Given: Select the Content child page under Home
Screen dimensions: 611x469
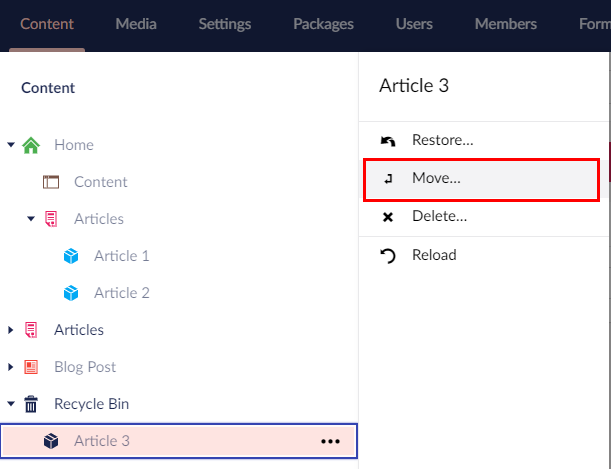Looking at the screenshot, I should pyautogui.click(x=101, y=182).
